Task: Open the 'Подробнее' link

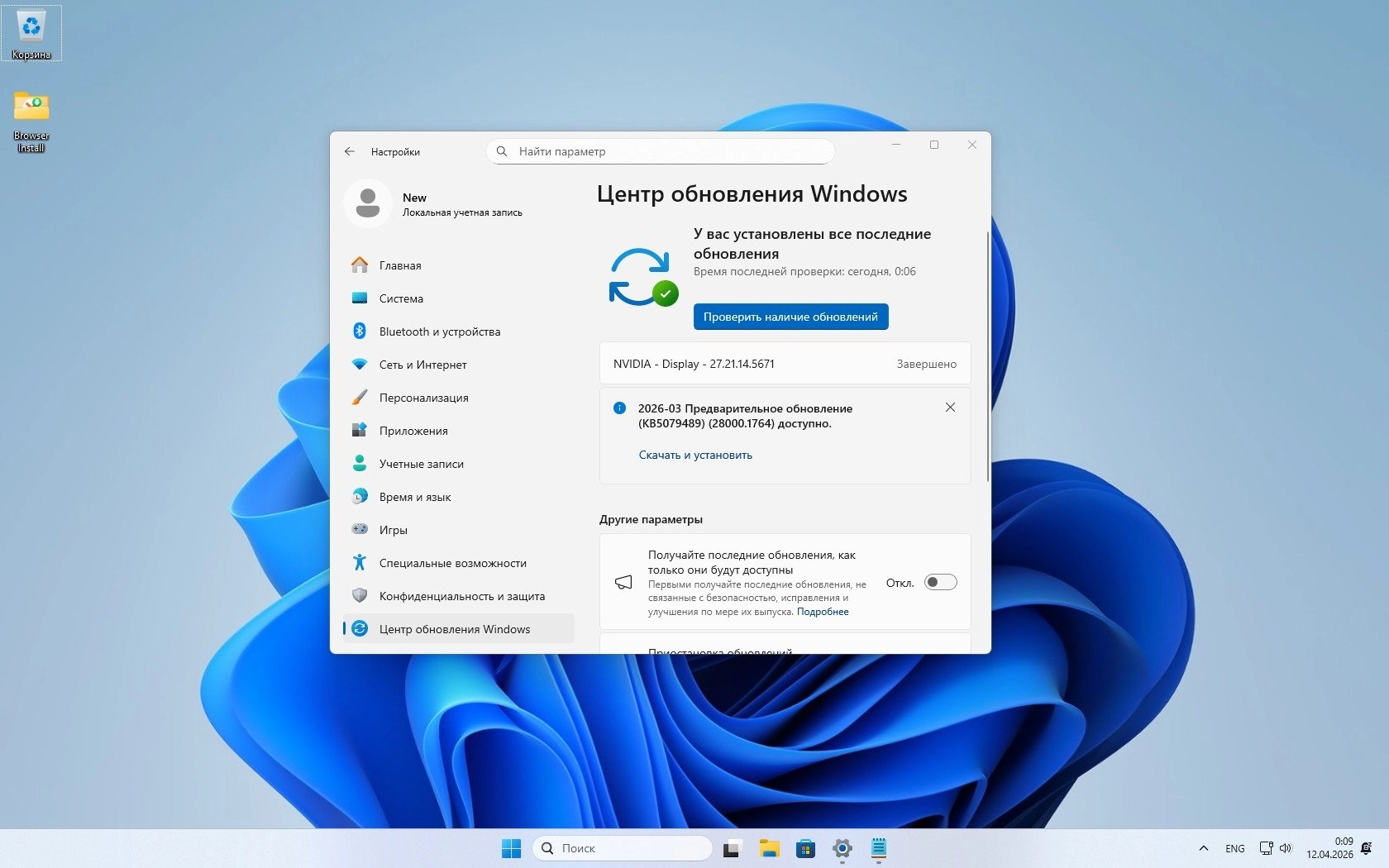Action: pos(823,612)
